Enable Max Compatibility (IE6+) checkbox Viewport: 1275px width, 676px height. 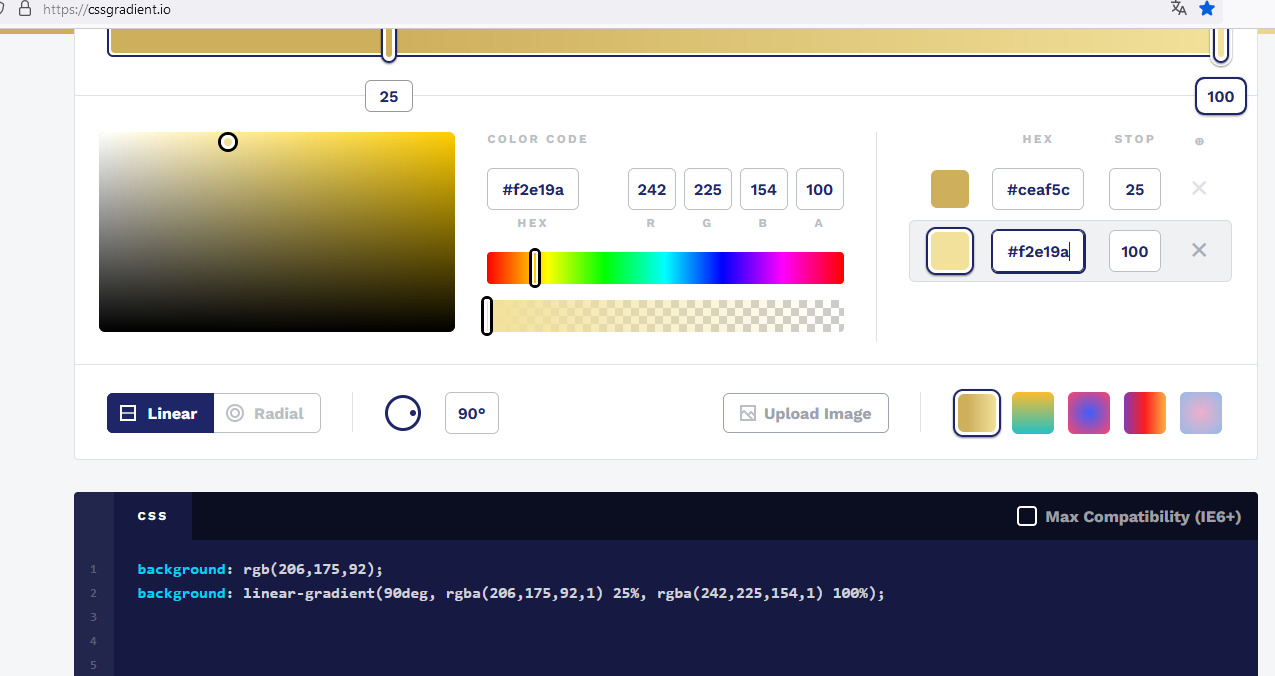tap(1027, 516)
